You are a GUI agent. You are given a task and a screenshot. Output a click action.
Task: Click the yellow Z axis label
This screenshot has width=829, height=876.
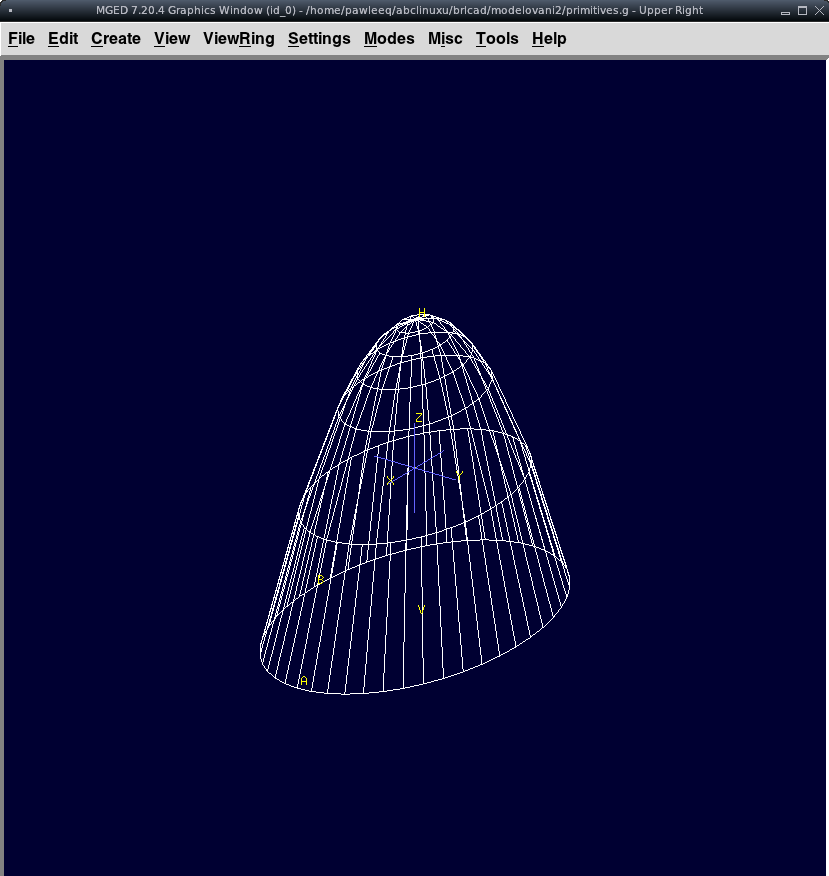pyautogui.click(x=419, y=417)
